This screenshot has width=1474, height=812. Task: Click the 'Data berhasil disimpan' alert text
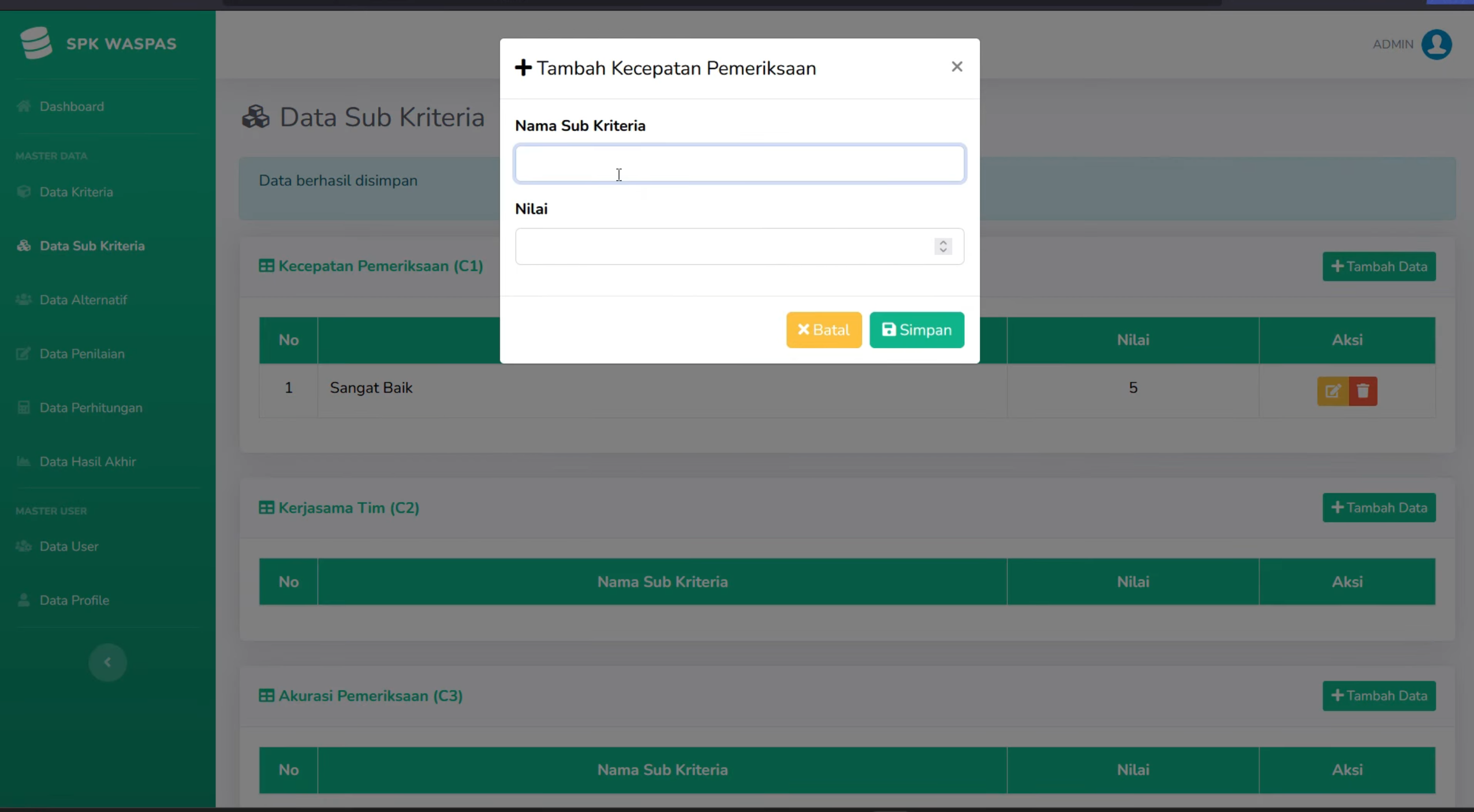pos(338,181)
